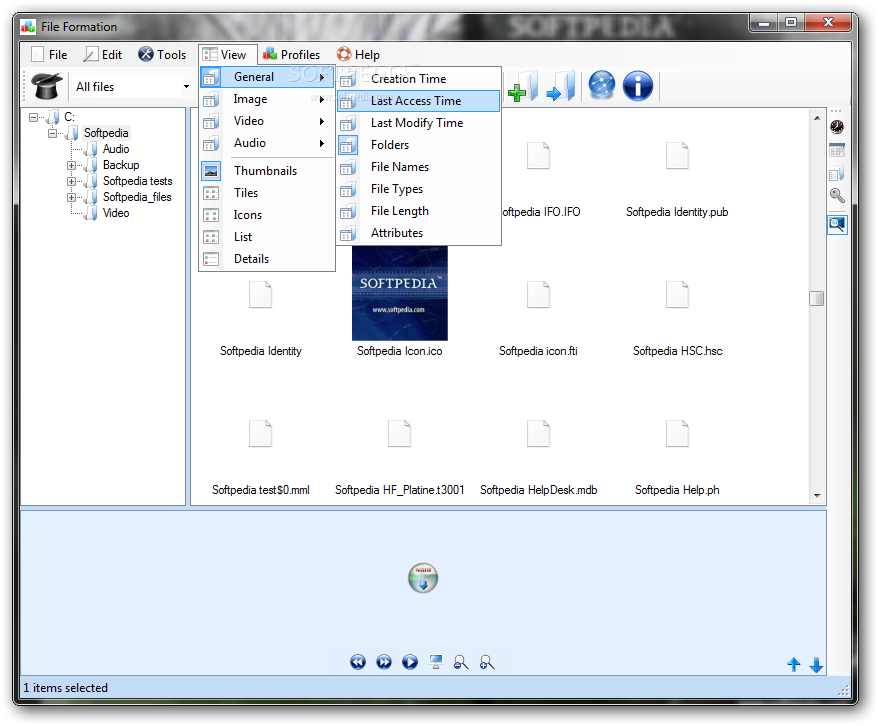Click the round download icon in preview pane
Screen dimensions: 879x726
[423, 578]
